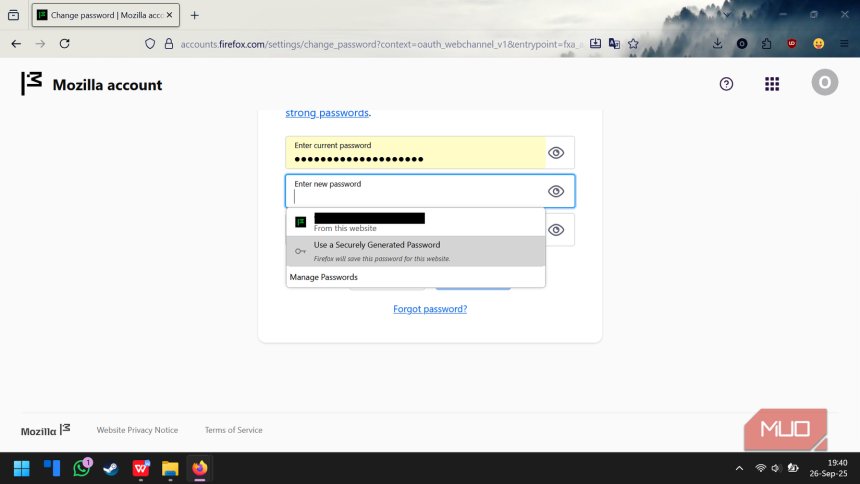Open the Mozilla apps grid menu
This screenshot has height=484, width=860.
772,84
